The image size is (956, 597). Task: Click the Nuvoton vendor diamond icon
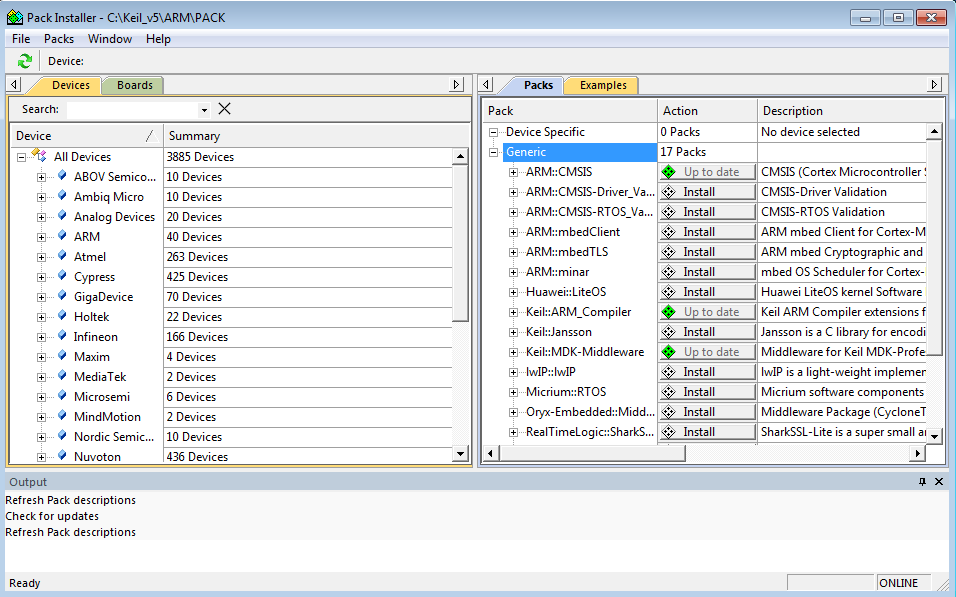[x=62, y=456]
